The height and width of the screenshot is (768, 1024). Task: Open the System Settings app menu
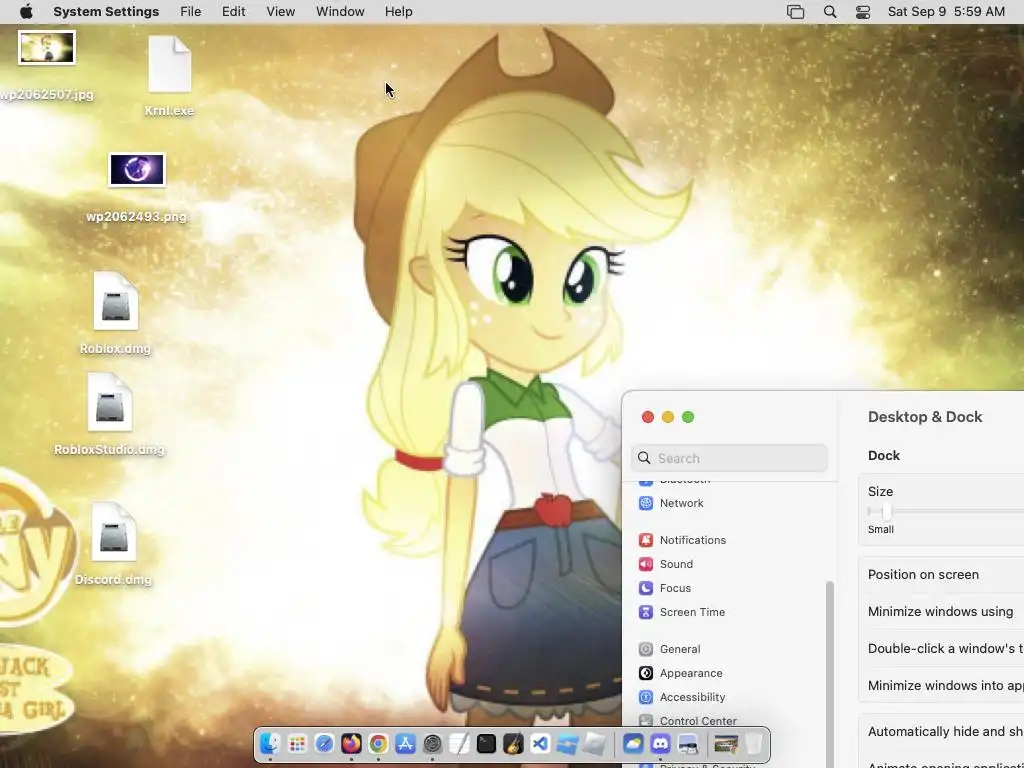pos(106,12)
